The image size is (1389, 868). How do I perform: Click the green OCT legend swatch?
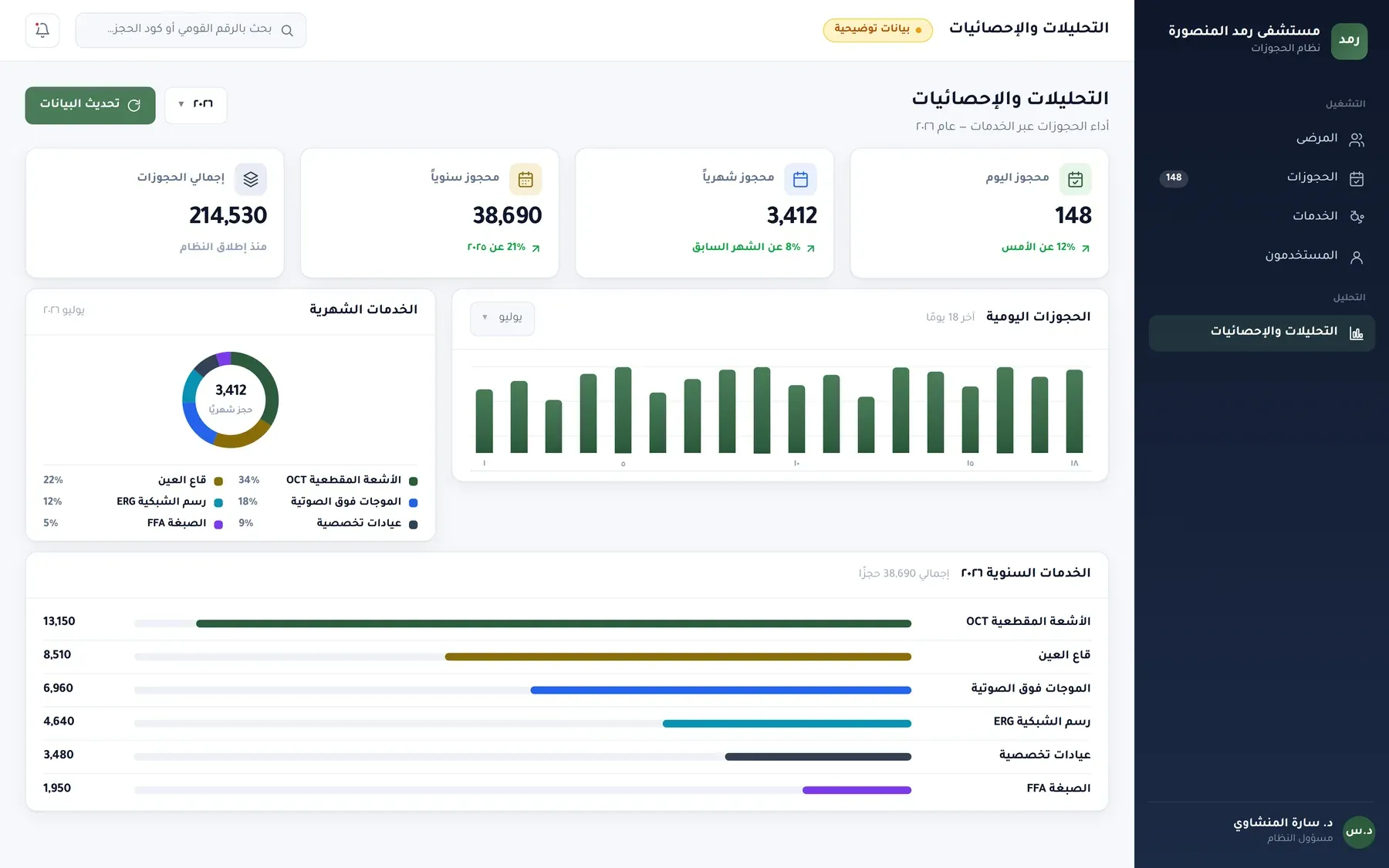tap(413, 481)
